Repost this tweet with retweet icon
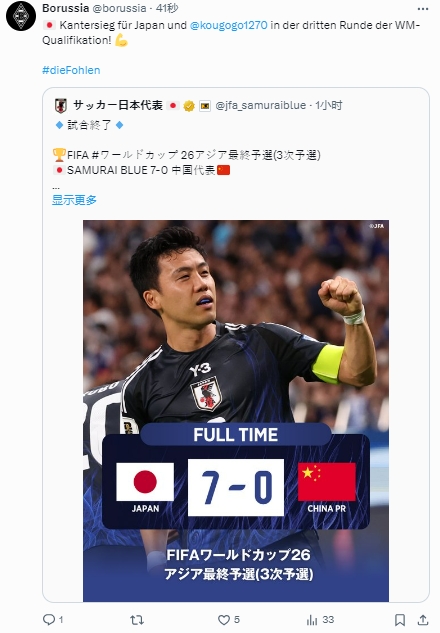The height and width of the screenshot is (633, 440). (137, 619)
